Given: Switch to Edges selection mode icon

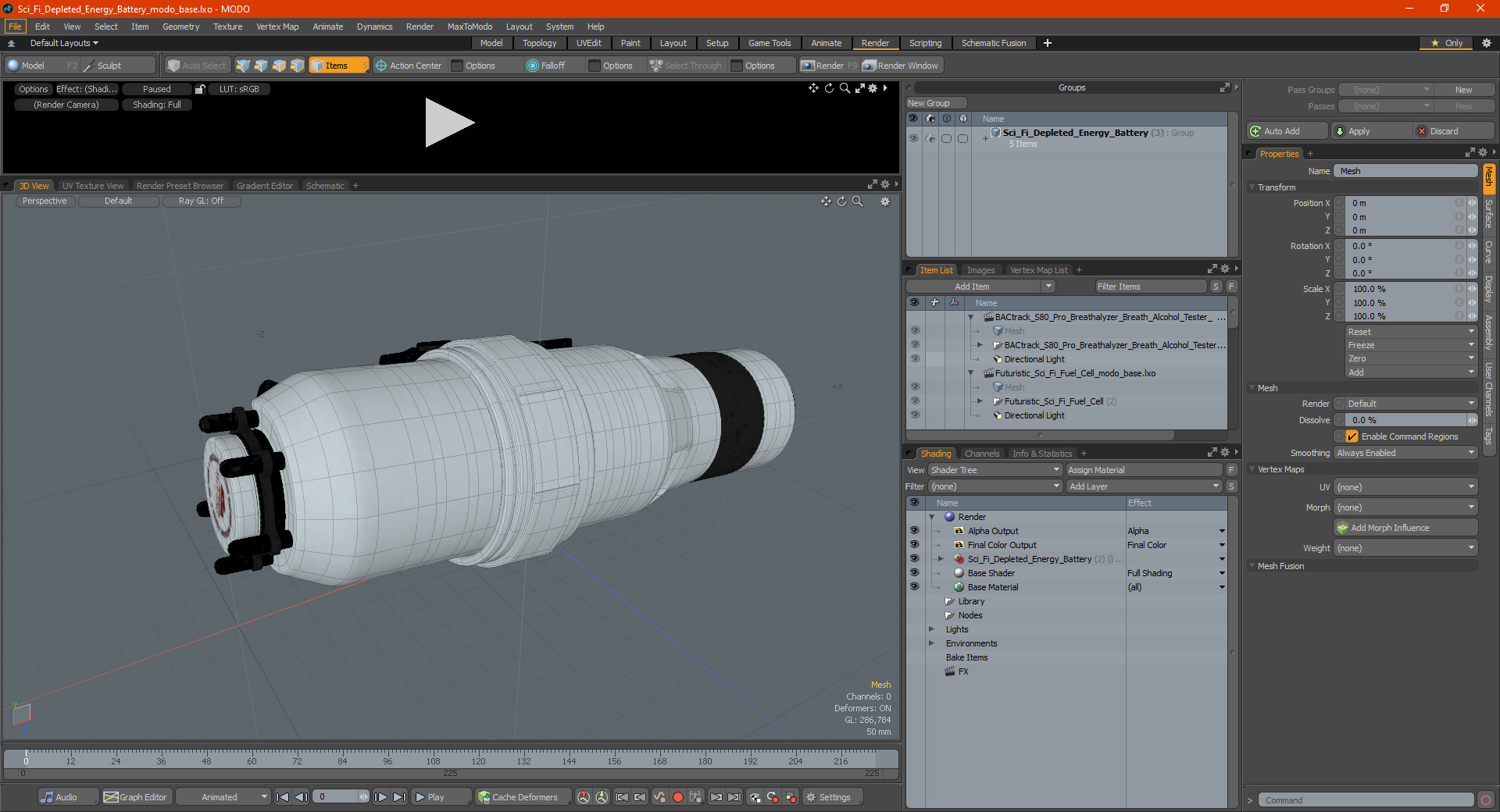Looking at the screenshot, I should 261,66.
